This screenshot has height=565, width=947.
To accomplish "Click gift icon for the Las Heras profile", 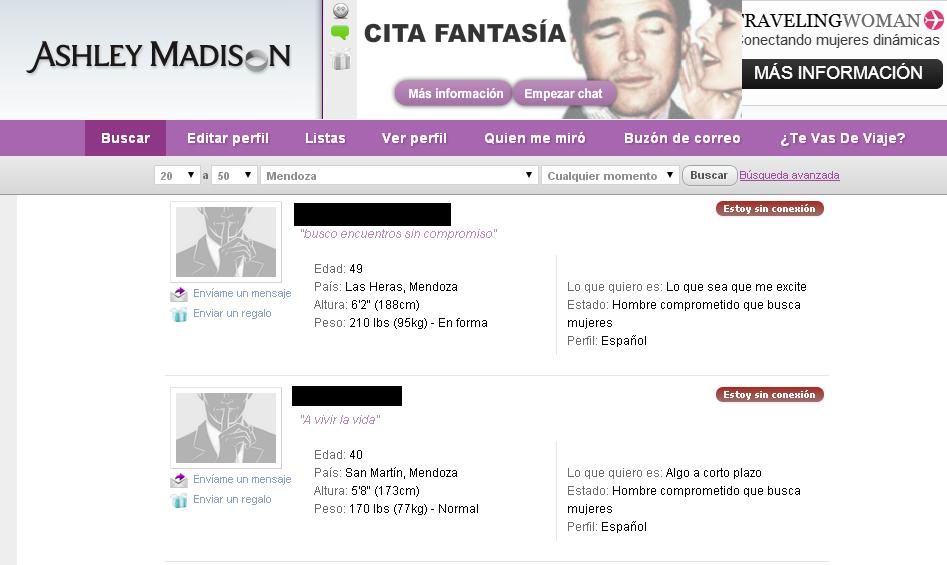I will [179, 314].
